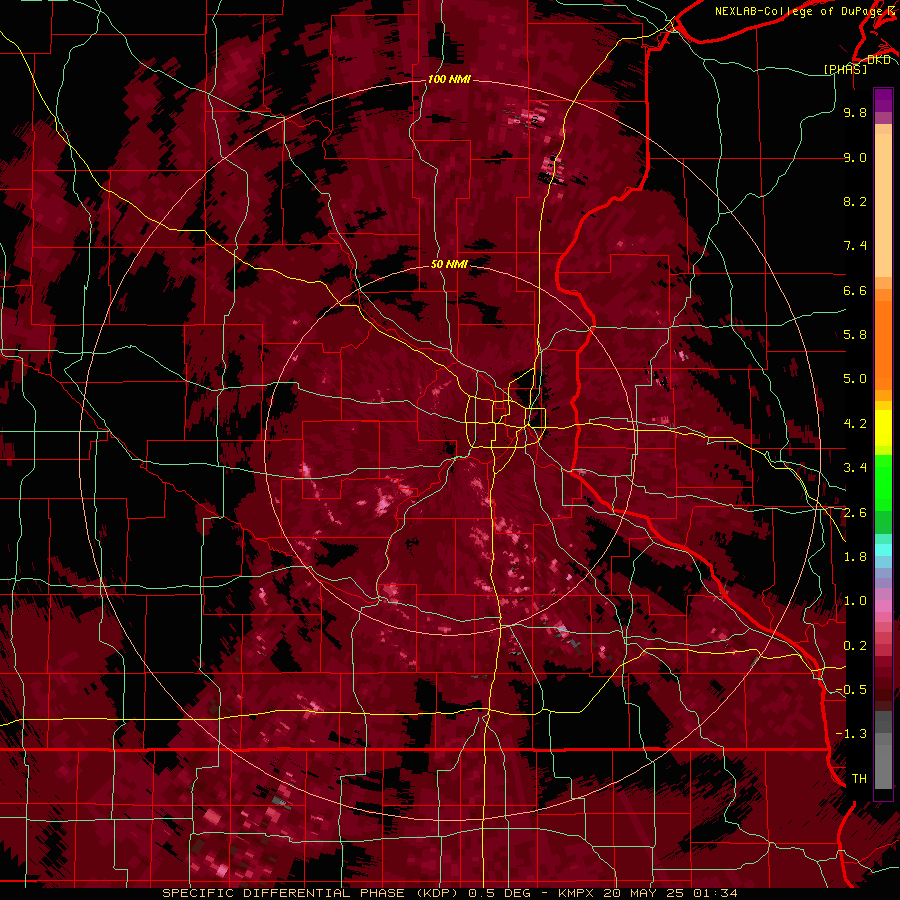Viewport: 900px width, 900px height.
Task: Click the 4.2 legend value
Action: coord(855,424)
